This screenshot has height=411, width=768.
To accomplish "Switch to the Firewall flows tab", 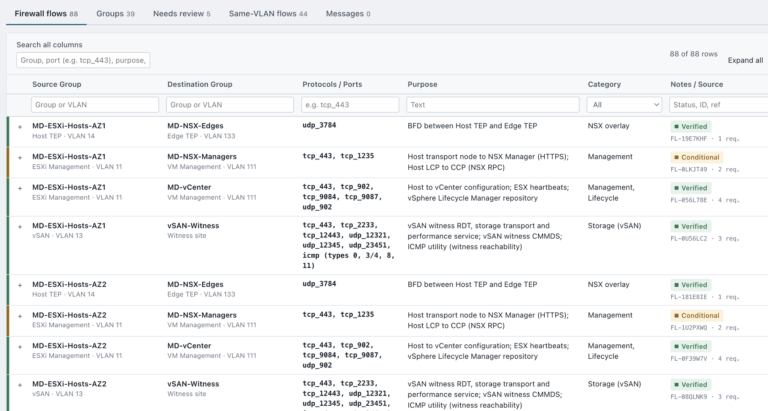I will (x=46, y=14).
